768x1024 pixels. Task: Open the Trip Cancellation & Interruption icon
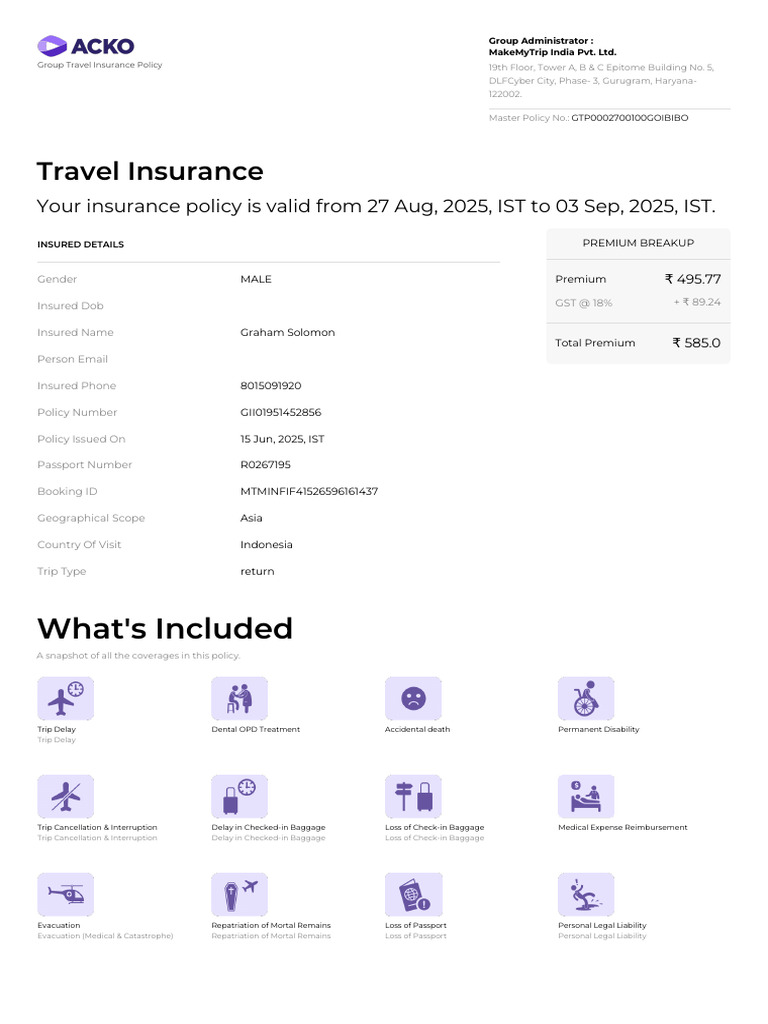click(x=65, y=796)
